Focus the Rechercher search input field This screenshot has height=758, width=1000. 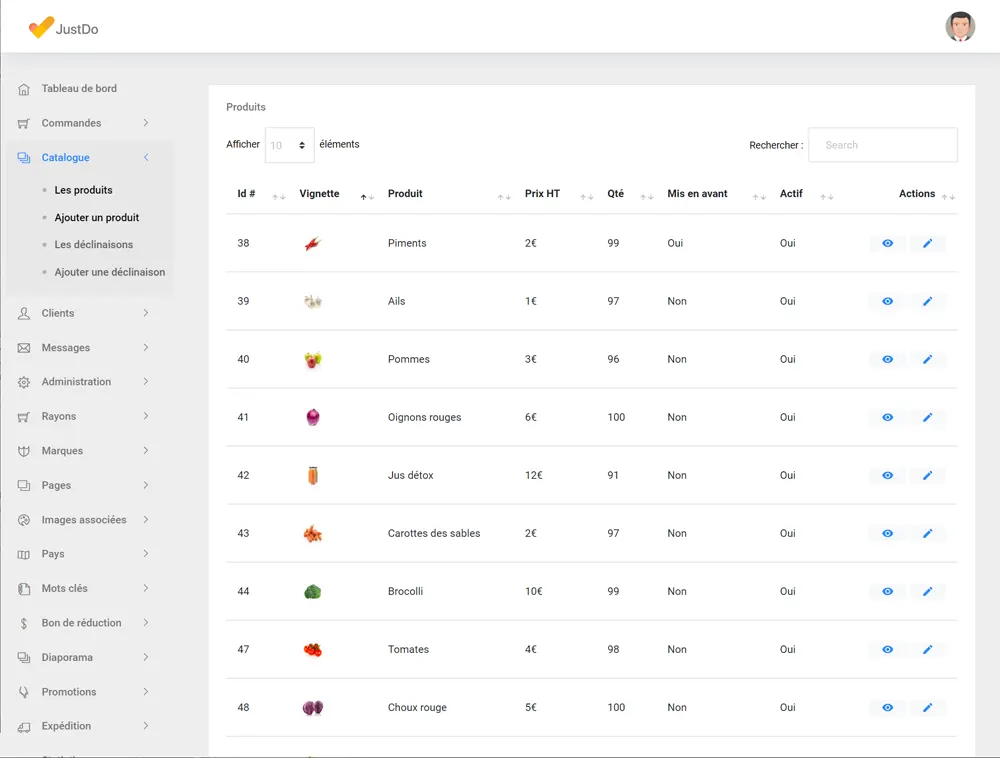tap(882, 145)
